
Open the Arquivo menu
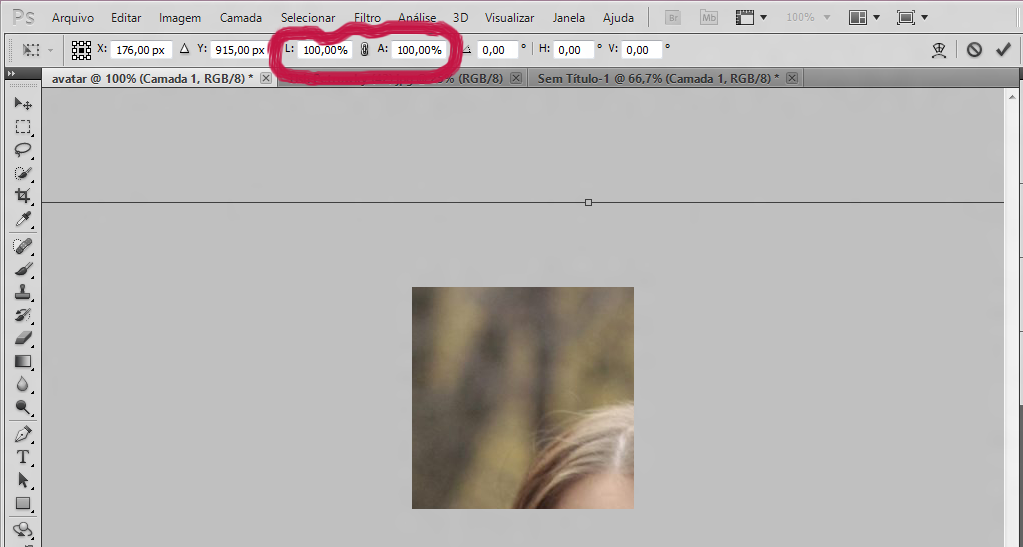[73, 18]
